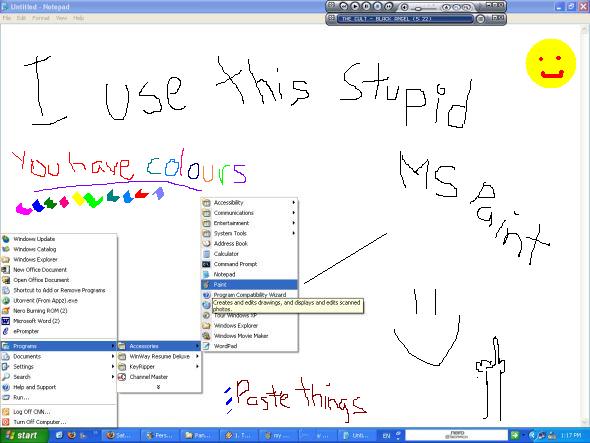Click the media player's volume slider handle

pyautogui.click(x=418, y=8)
